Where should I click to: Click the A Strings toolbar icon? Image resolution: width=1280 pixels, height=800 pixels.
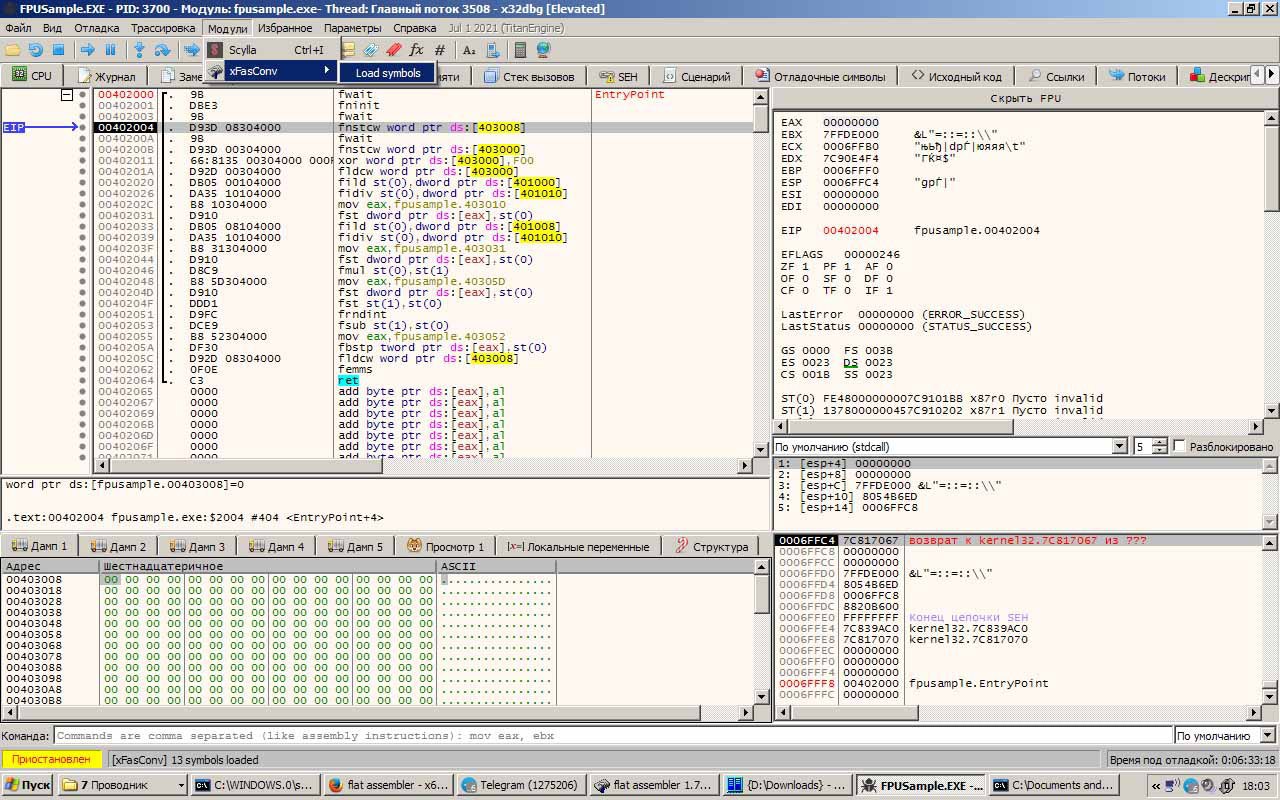tap(468, 49)
